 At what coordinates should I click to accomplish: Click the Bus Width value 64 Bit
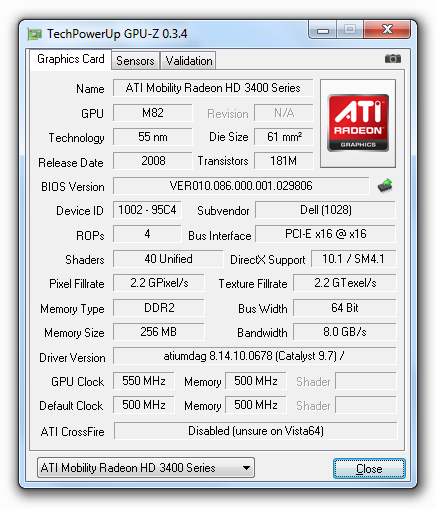pos(345,307)
